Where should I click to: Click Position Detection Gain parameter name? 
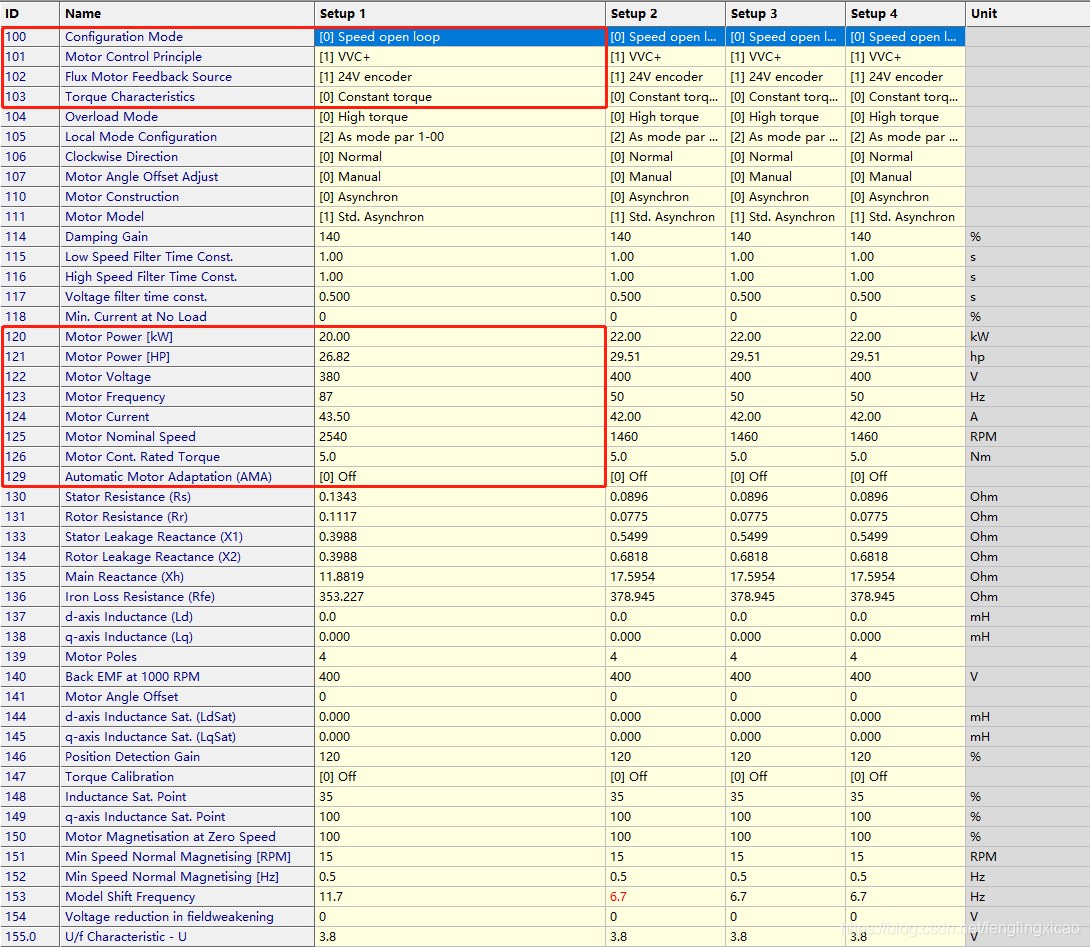point(132,756)
